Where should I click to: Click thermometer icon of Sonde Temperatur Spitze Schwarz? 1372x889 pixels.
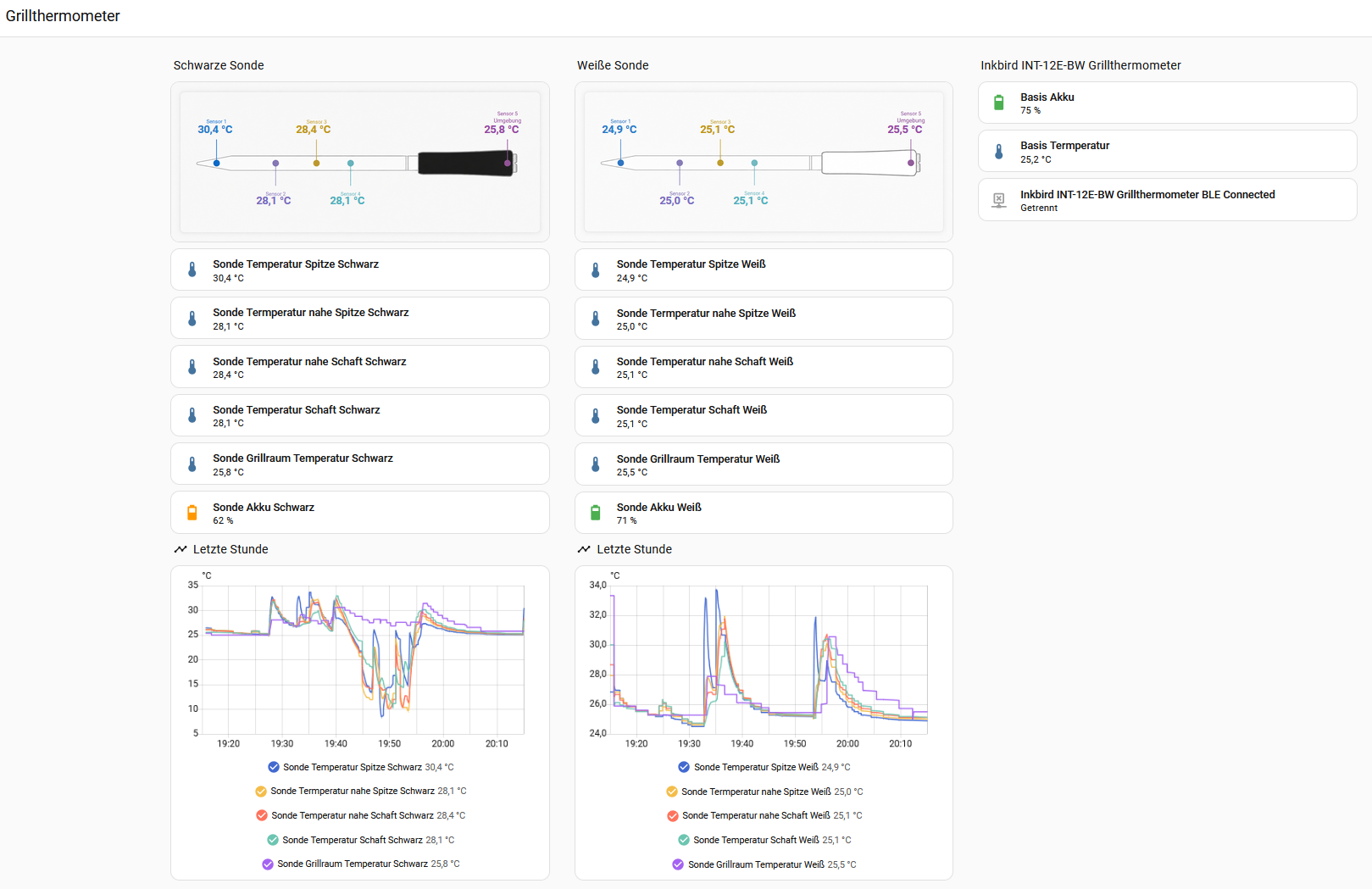(x=192, y=270)
